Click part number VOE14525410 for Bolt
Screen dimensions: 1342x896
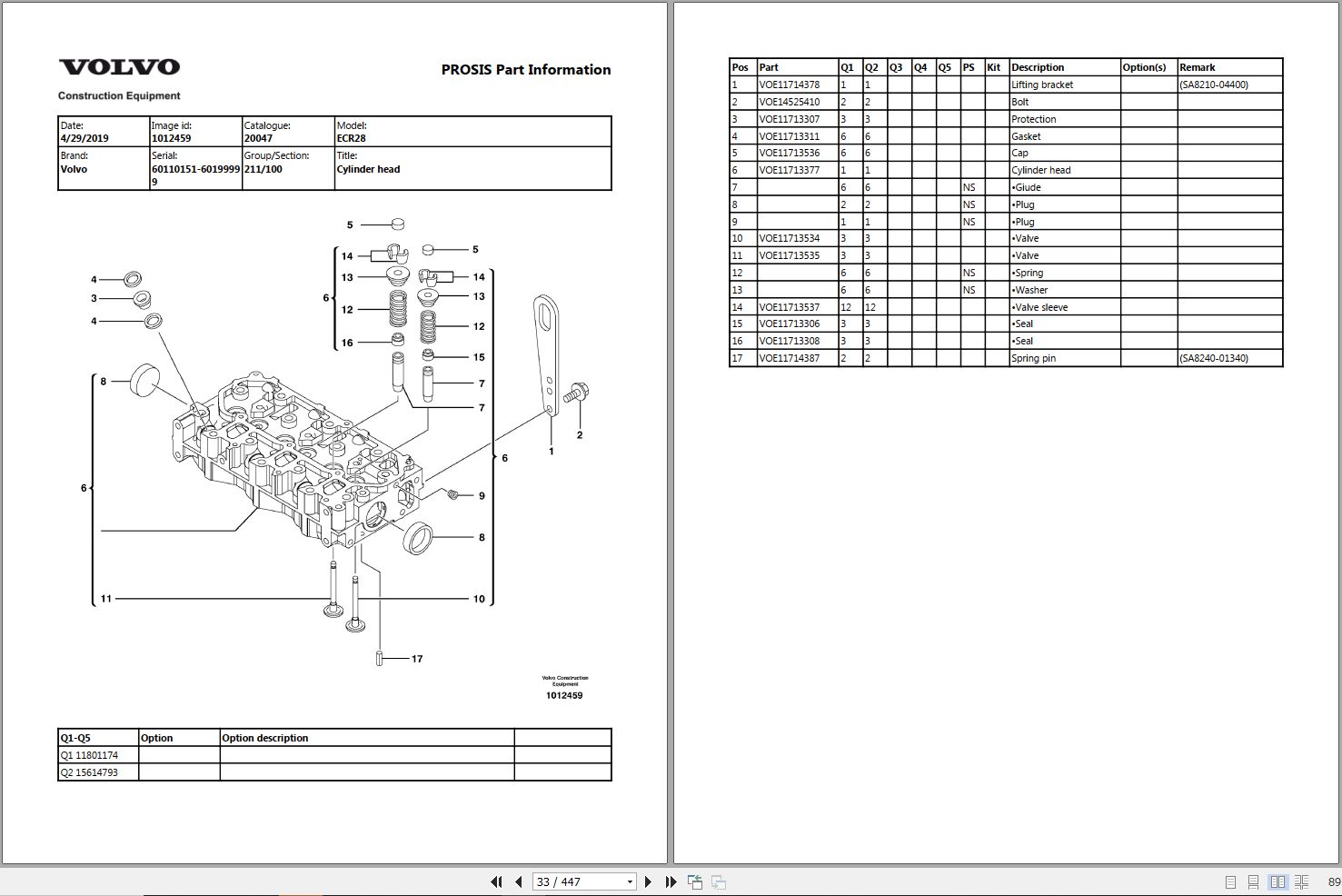click(x=789, y=102)
